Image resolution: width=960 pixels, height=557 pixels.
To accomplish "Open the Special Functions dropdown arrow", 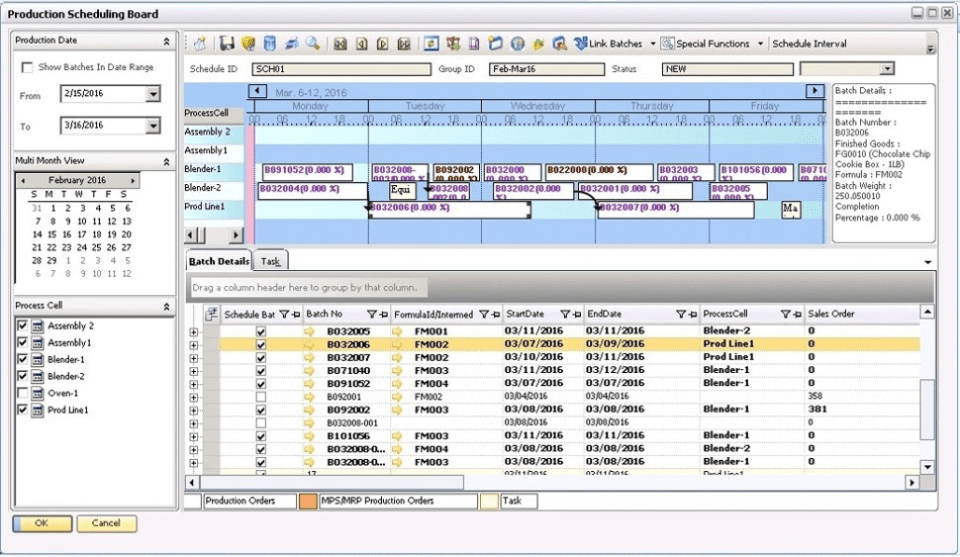I will pos(760,44).
